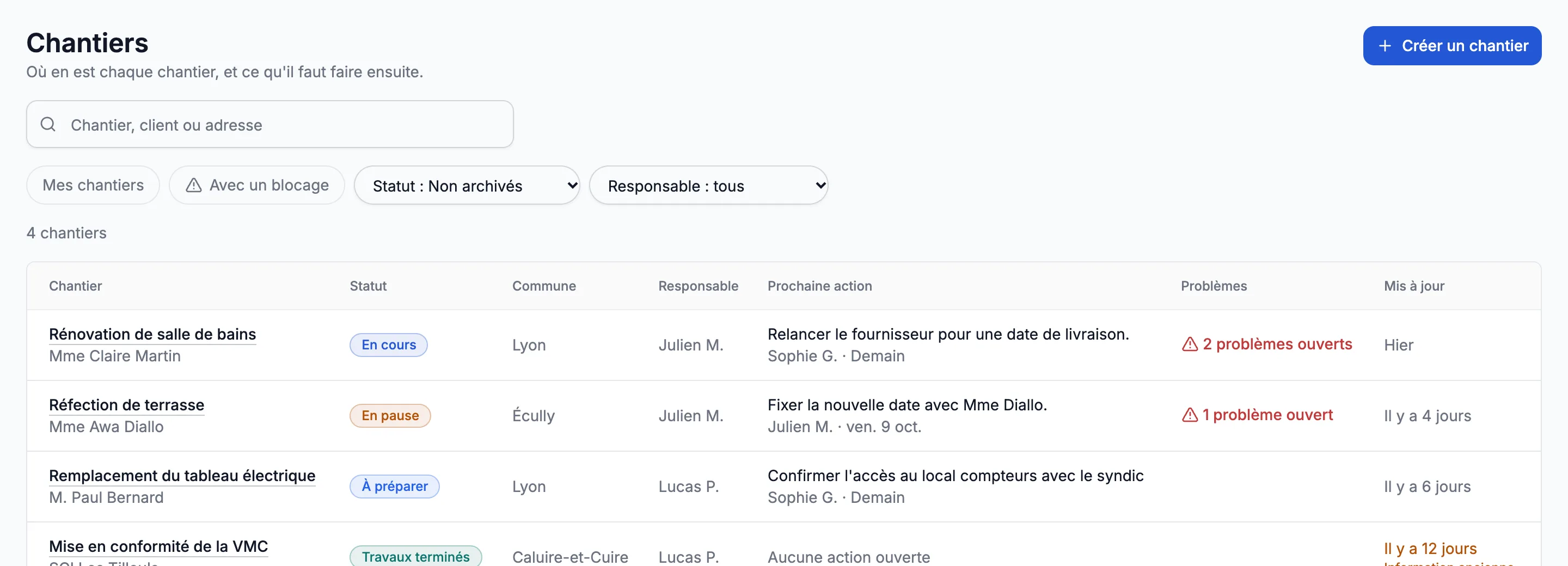Click client name Mme Awa Diallo
This screenshot has width=1568, height=566.
(x=107, y=427)
